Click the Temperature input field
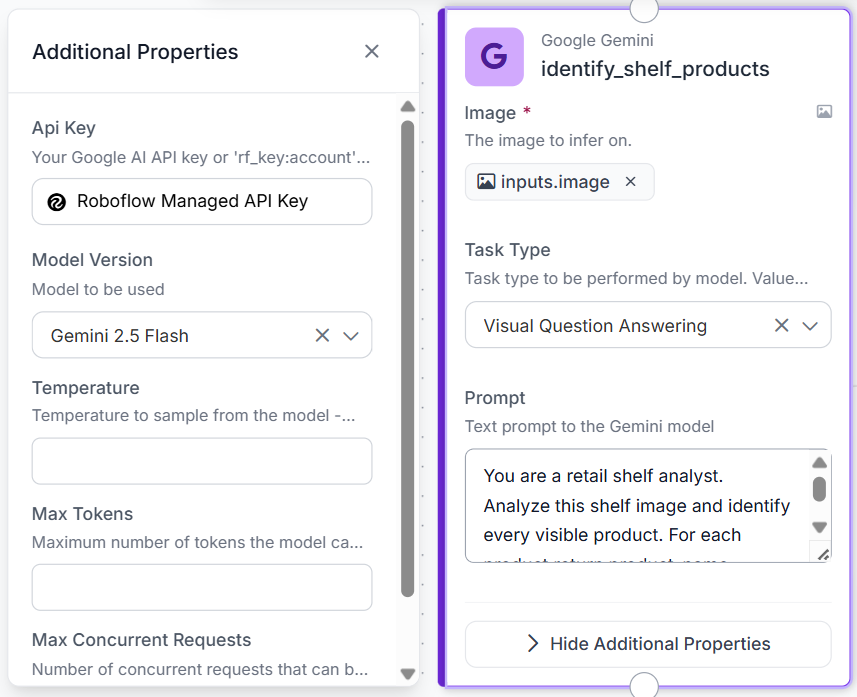 click(202, 461)
